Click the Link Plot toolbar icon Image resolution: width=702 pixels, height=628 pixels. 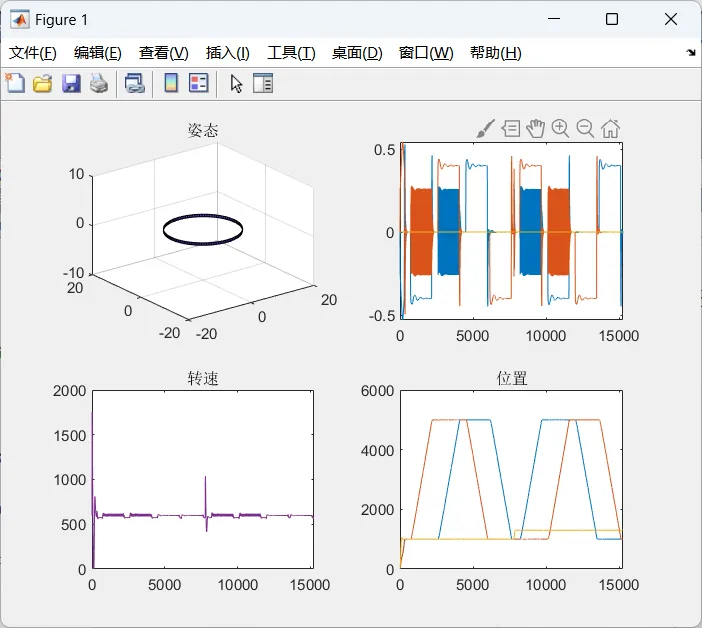135,84
